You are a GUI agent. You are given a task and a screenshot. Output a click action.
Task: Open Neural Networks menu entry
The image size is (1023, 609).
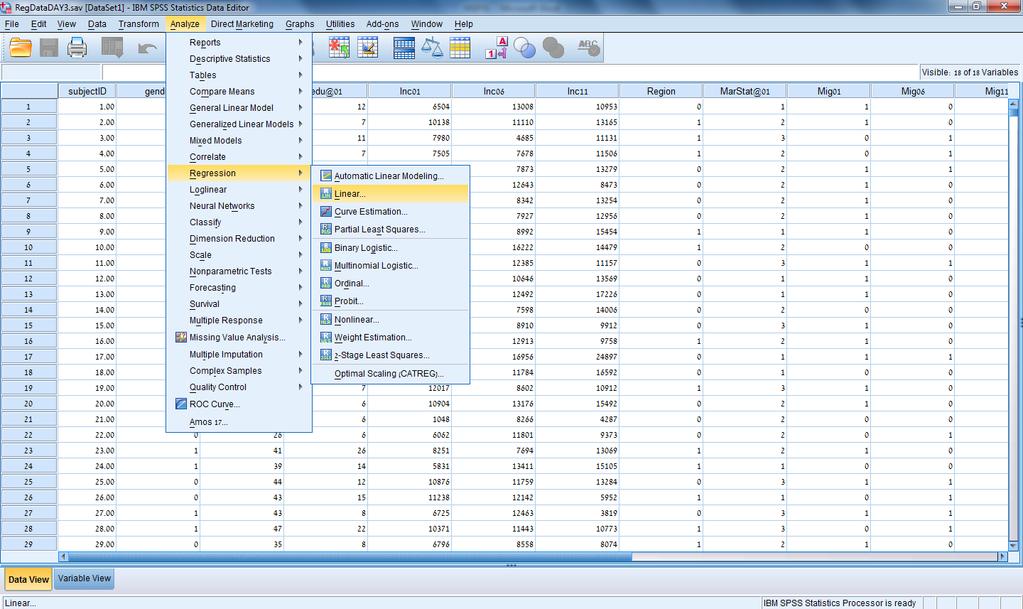[239, 206]
